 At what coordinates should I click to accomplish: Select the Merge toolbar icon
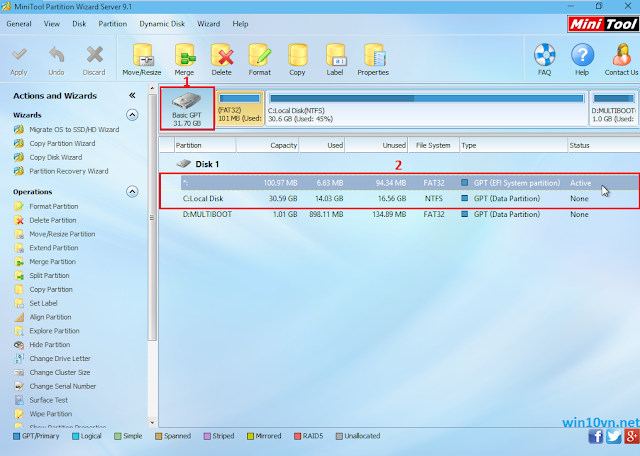click(184, 55)
